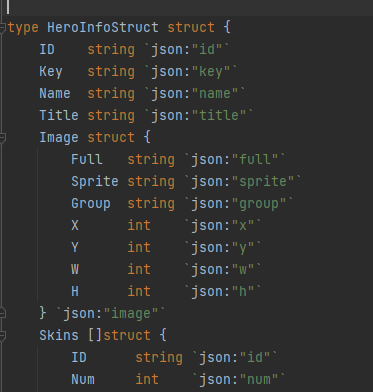Click the Title field name

(x=59, y=115)
